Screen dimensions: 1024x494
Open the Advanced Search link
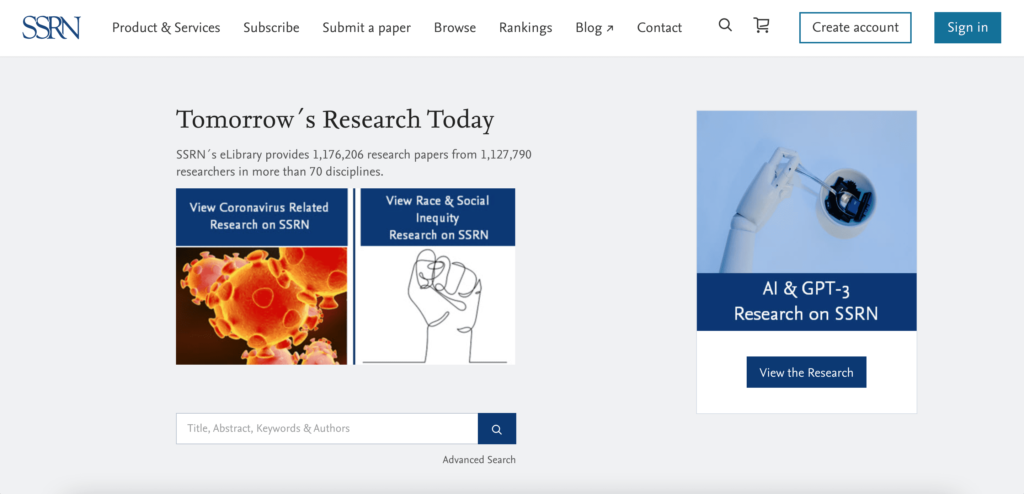click(479, 460)
